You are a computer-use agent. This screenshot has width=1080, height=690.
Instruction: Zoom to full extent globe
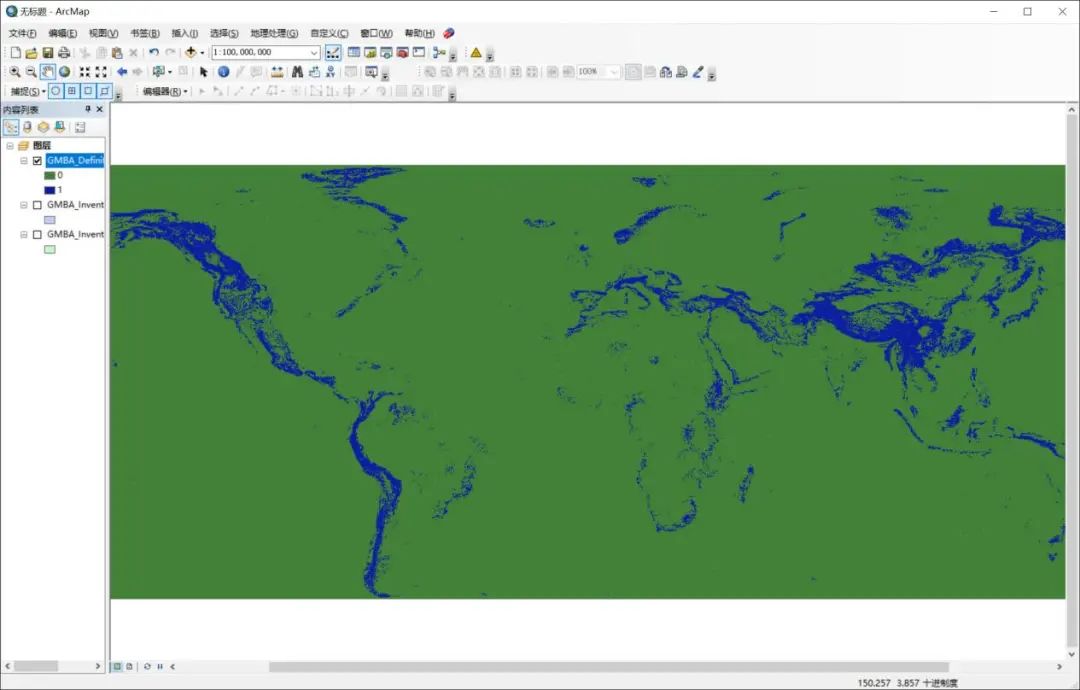click(64, 72)
